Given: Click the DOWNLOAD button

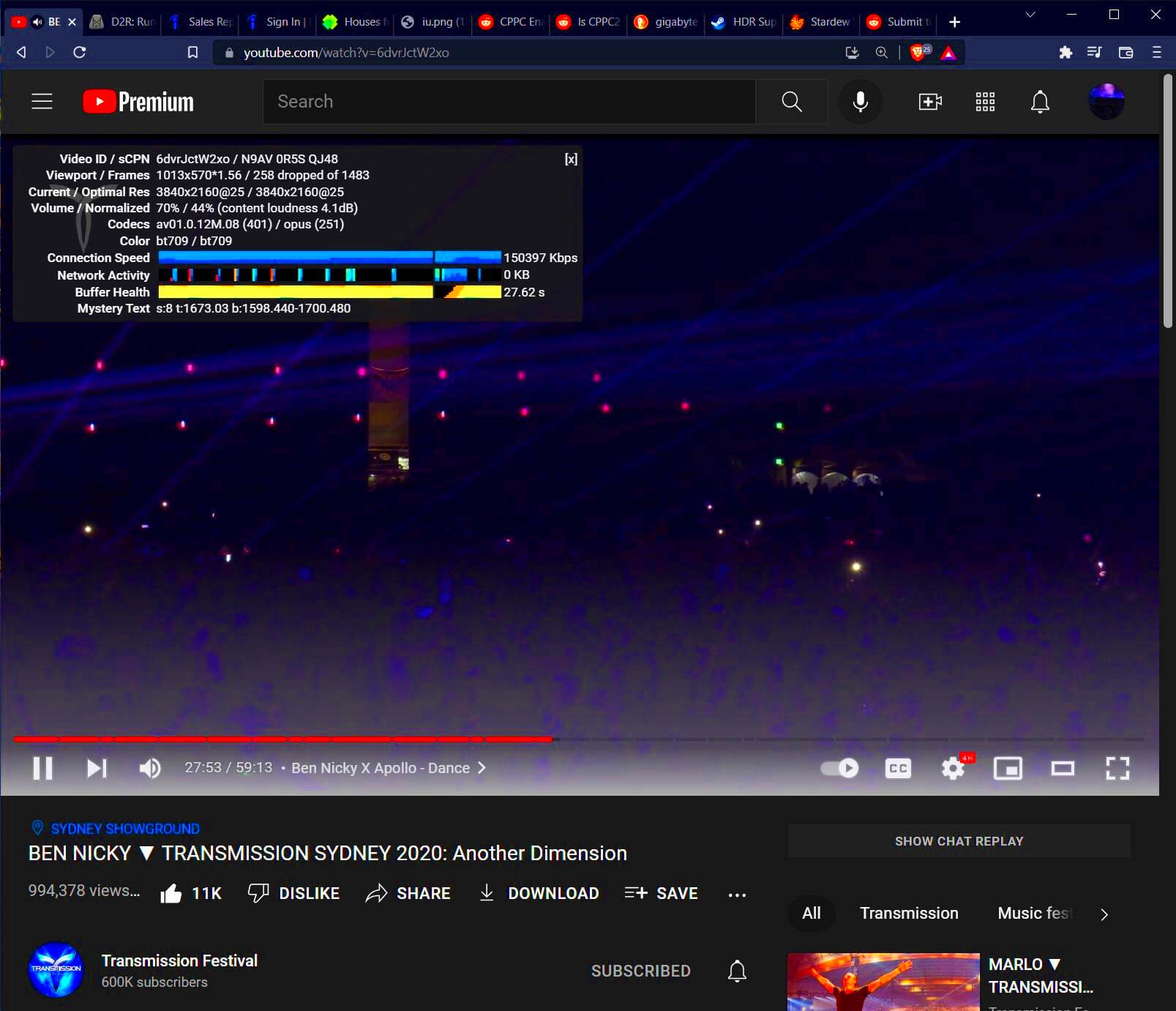Looking at the screenshot, I should click(539, 893).
